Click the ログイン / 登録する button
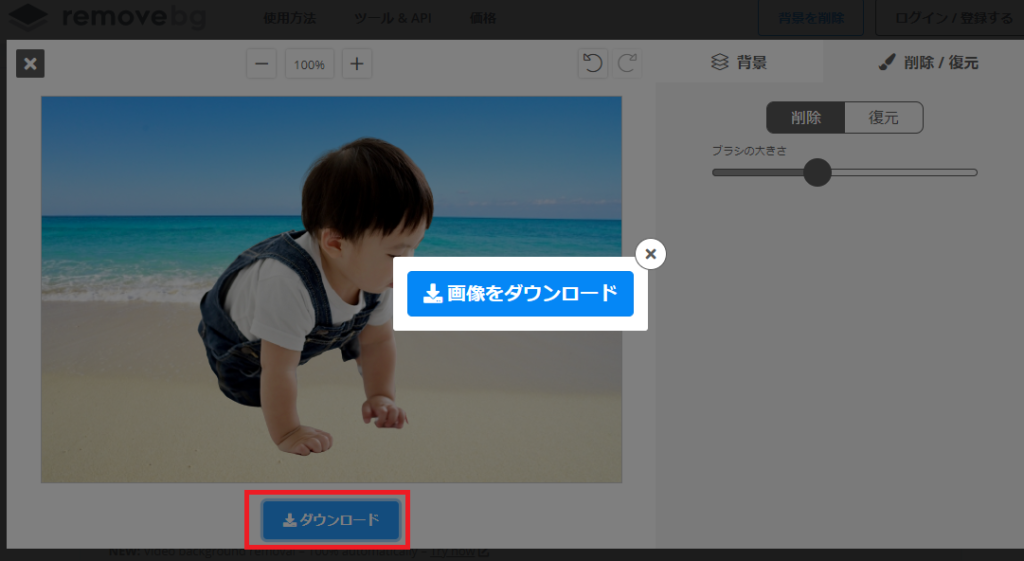 pyautogui.click(x=953, y=18)
